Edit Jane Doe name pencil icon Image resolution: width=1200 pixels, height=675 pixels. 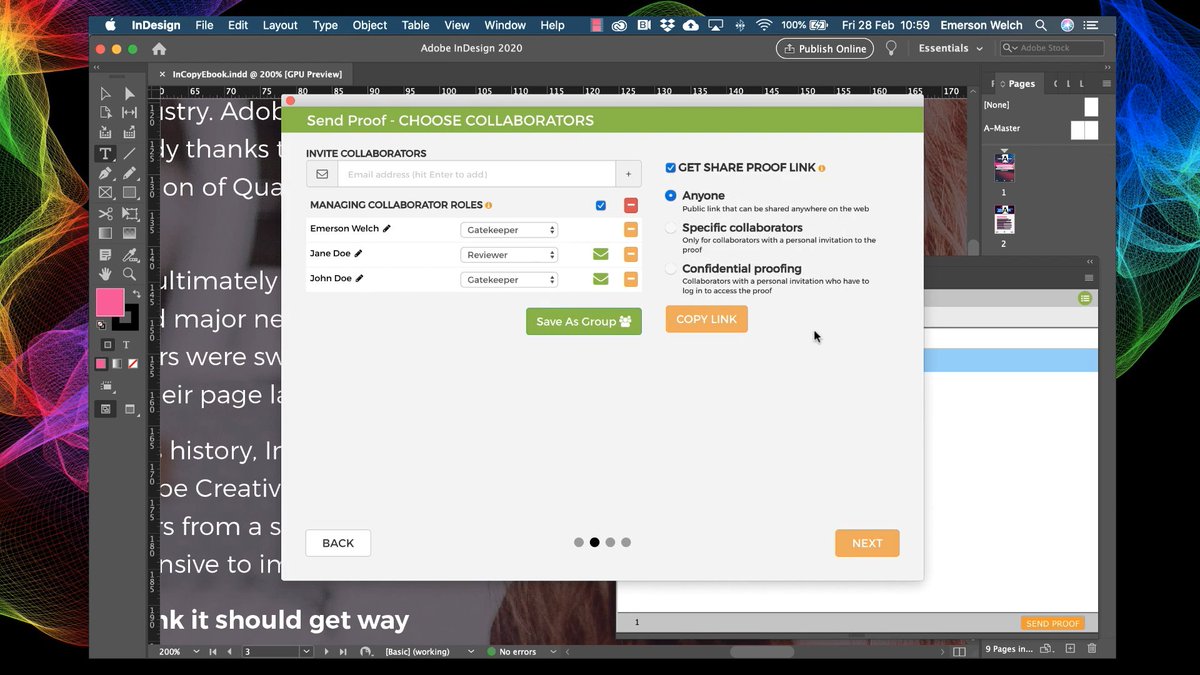359,254
